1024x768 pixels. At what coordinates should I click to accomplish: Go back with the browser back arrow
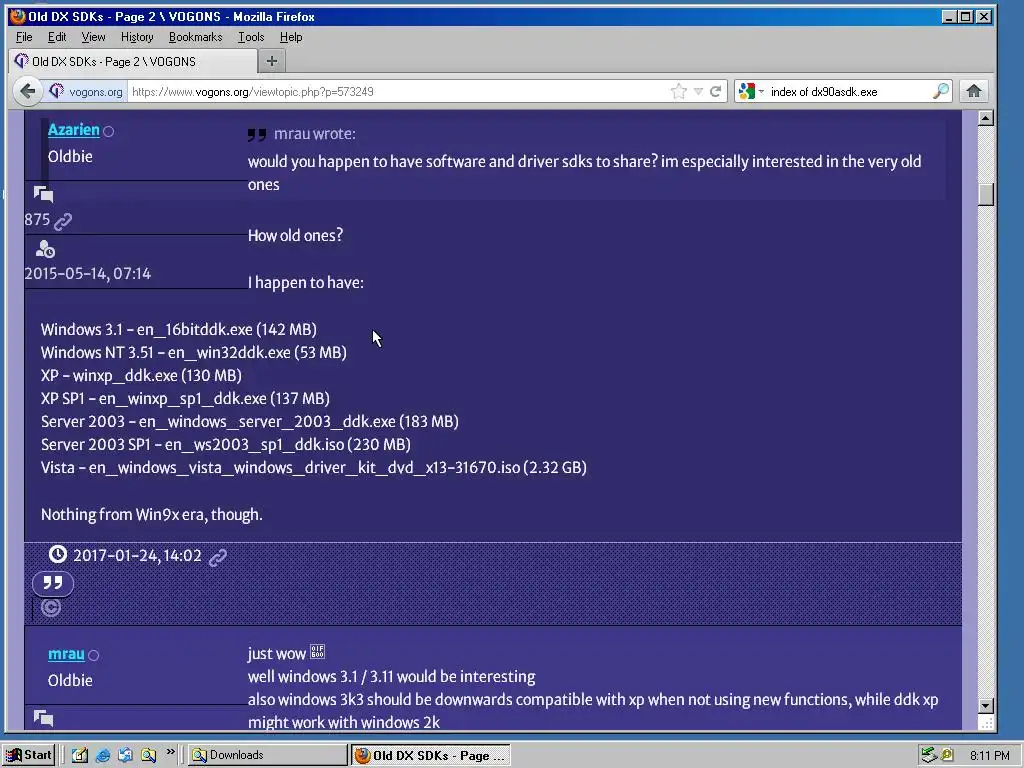click(27, 91)
